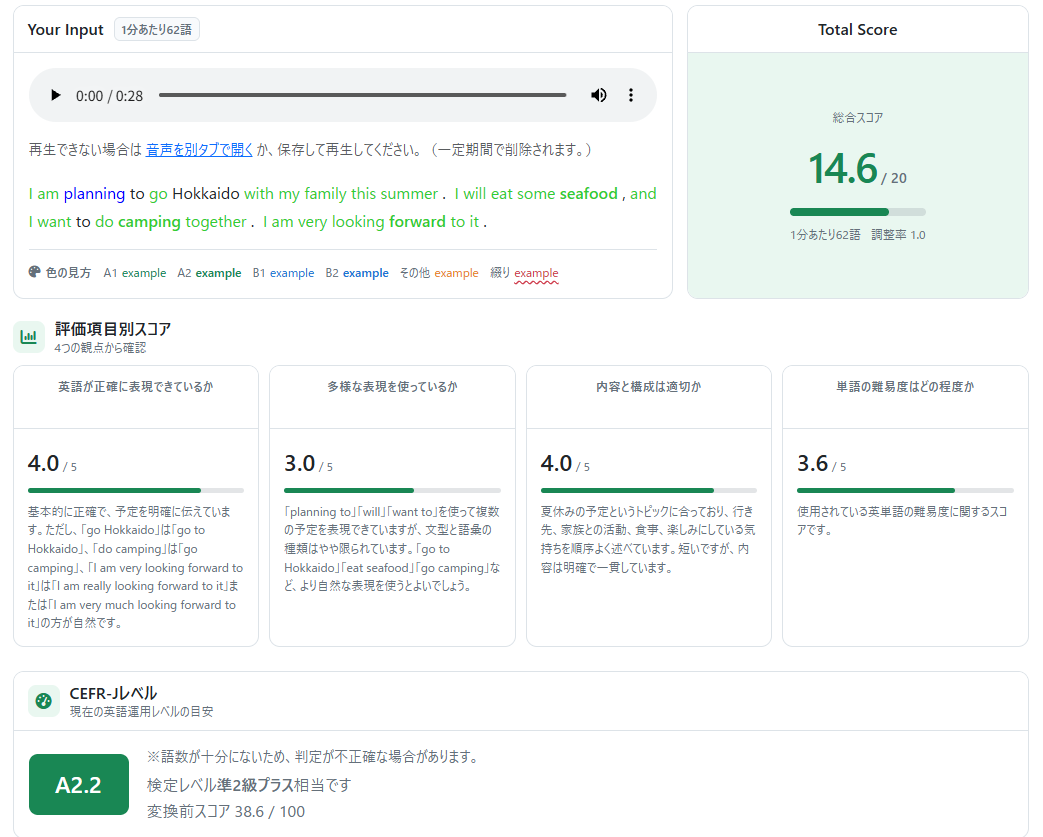Screen dimensions: 1043x837
Task: Click the word 'Hokkaido' in the transcript
Action: pyautogui.click(x=206, y=194)
